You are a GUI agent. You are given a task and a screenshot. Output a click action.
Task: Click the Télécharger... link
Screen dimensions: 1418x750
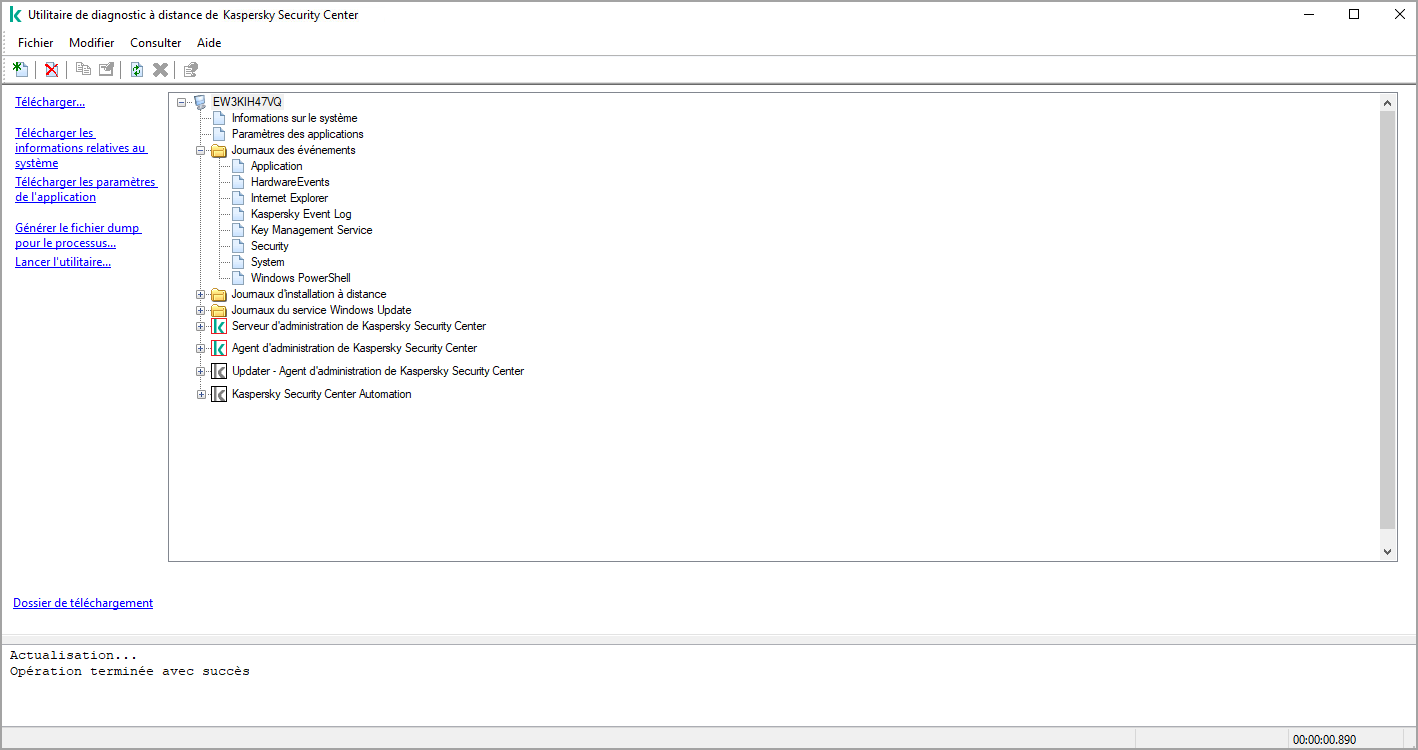tap(50, 102)
